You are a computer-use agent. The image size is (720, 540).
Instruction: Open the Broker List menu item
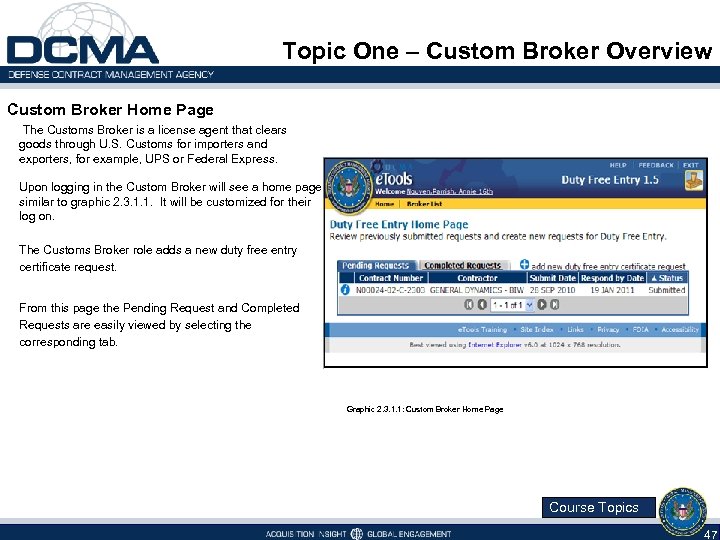[x=424, y=204]
